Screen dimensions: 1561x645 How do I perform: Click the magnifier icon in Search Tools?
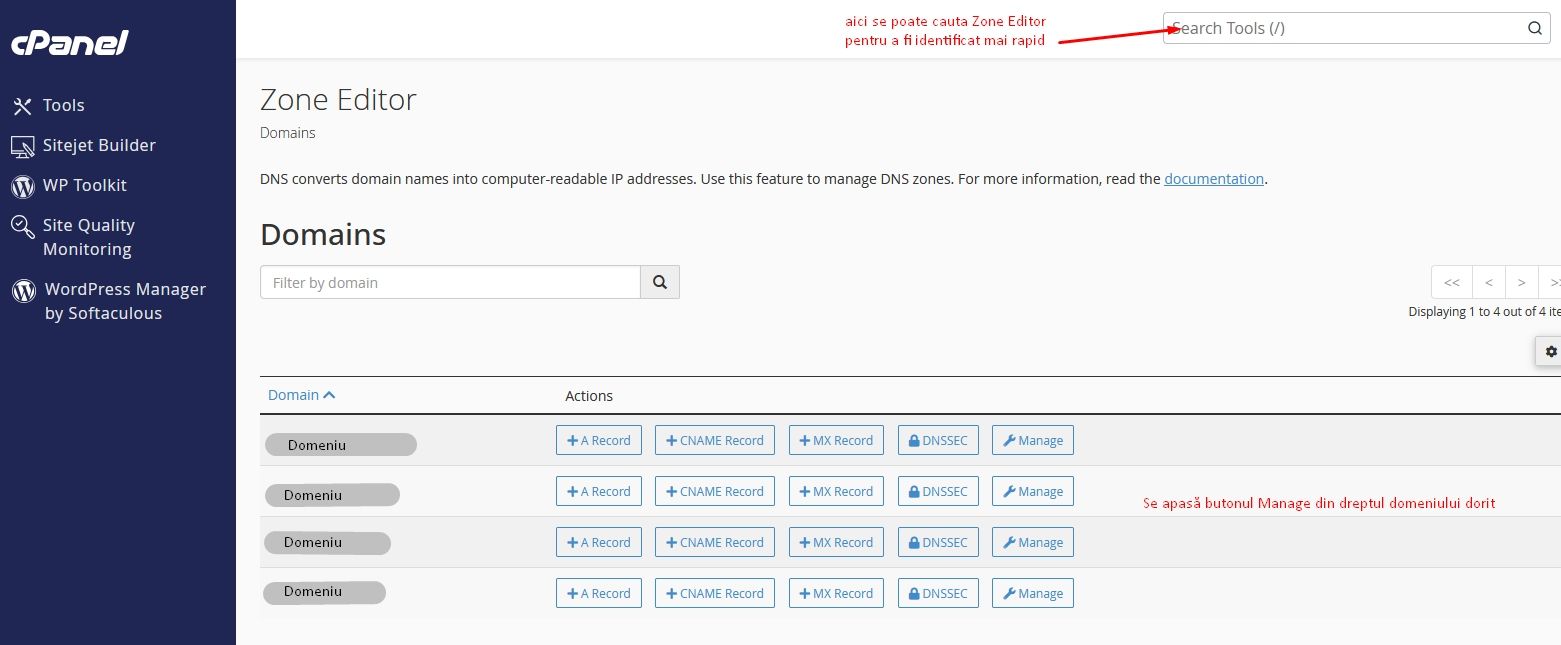pyautogui.click(x=1535, y=28)
